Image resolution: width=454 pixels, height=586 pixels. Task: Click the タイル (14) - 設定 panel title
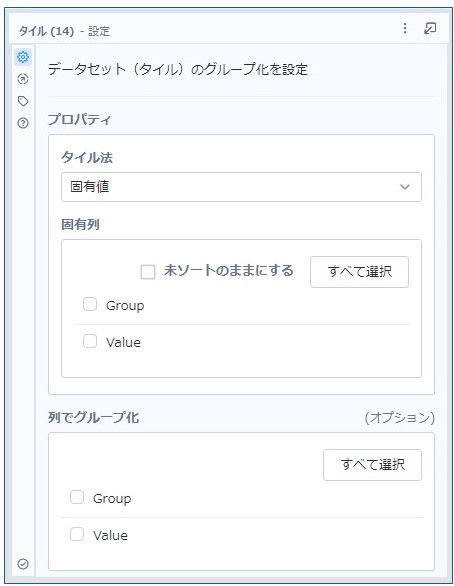click(x=64, y=31)
